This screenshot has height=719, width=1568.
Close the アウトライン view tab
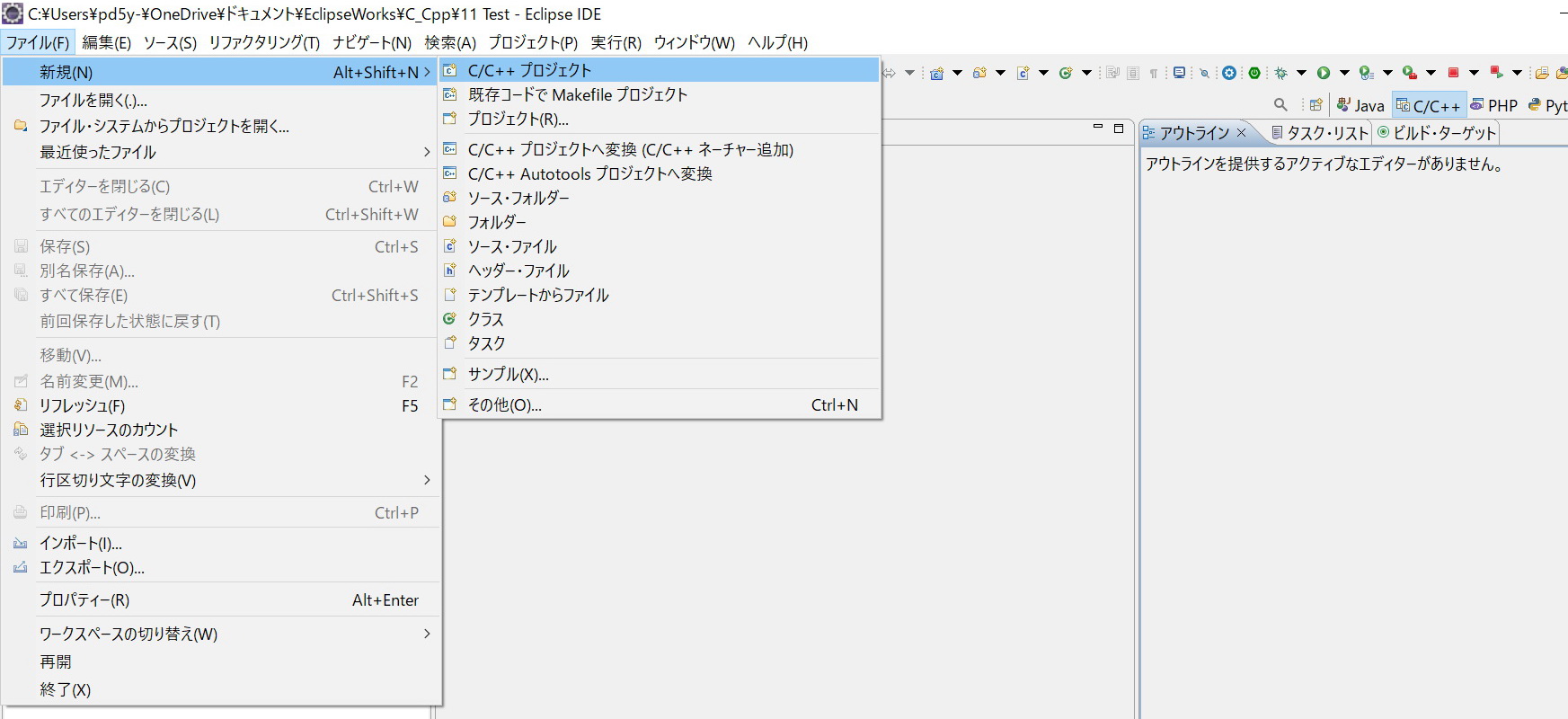[1242, 133]
